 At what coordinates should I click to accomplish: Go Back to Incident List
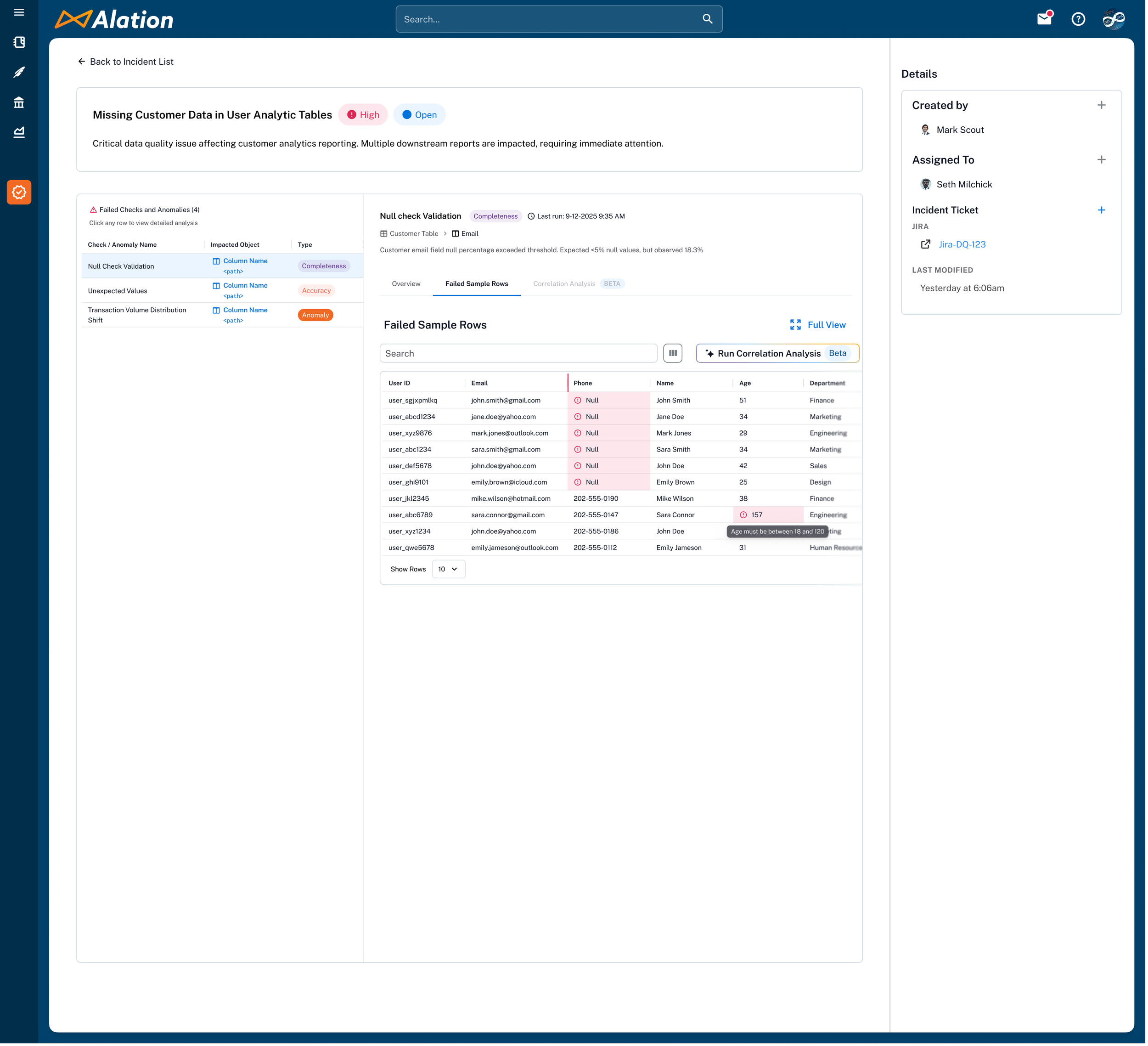125,62
